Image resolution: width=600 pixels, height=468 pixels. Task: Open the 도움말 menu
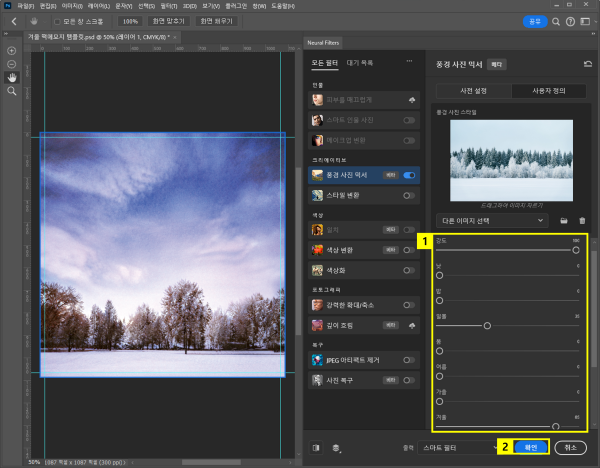283,6
